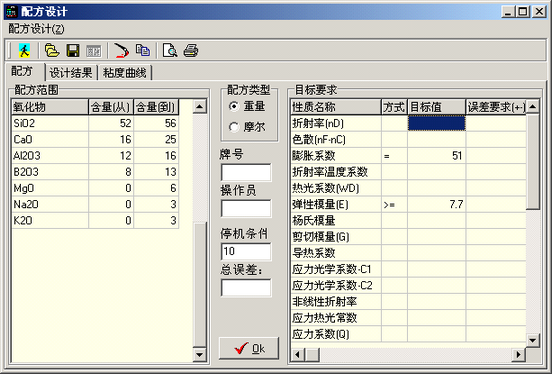Click right arrow of target table horizontal scrollbar
Viewport: 552px width, 374px height.
point(518,354)
